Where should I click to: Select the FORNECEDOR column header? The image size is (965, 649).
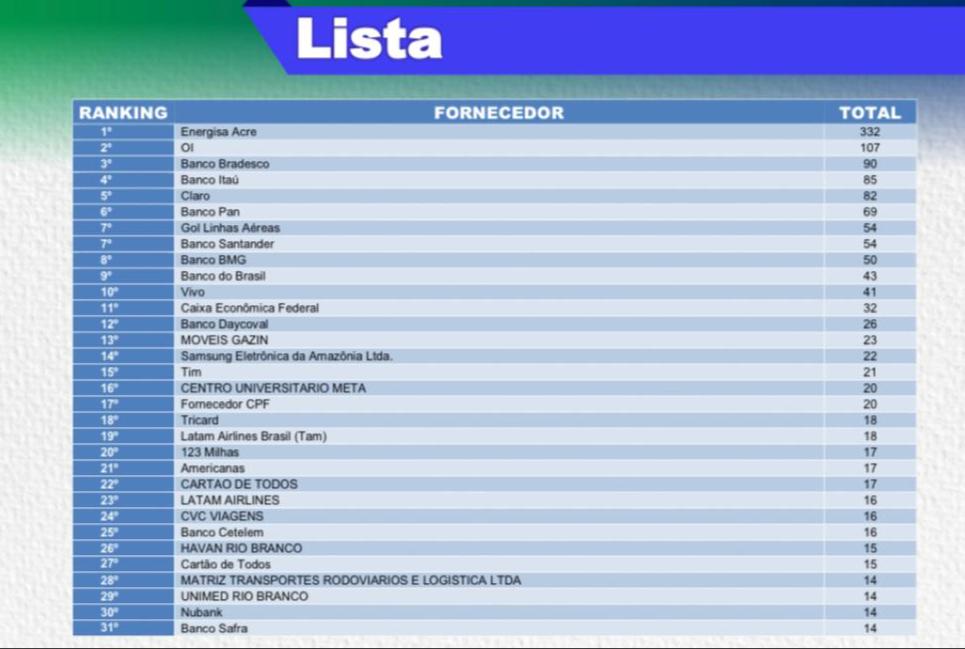tap(498, 113)
